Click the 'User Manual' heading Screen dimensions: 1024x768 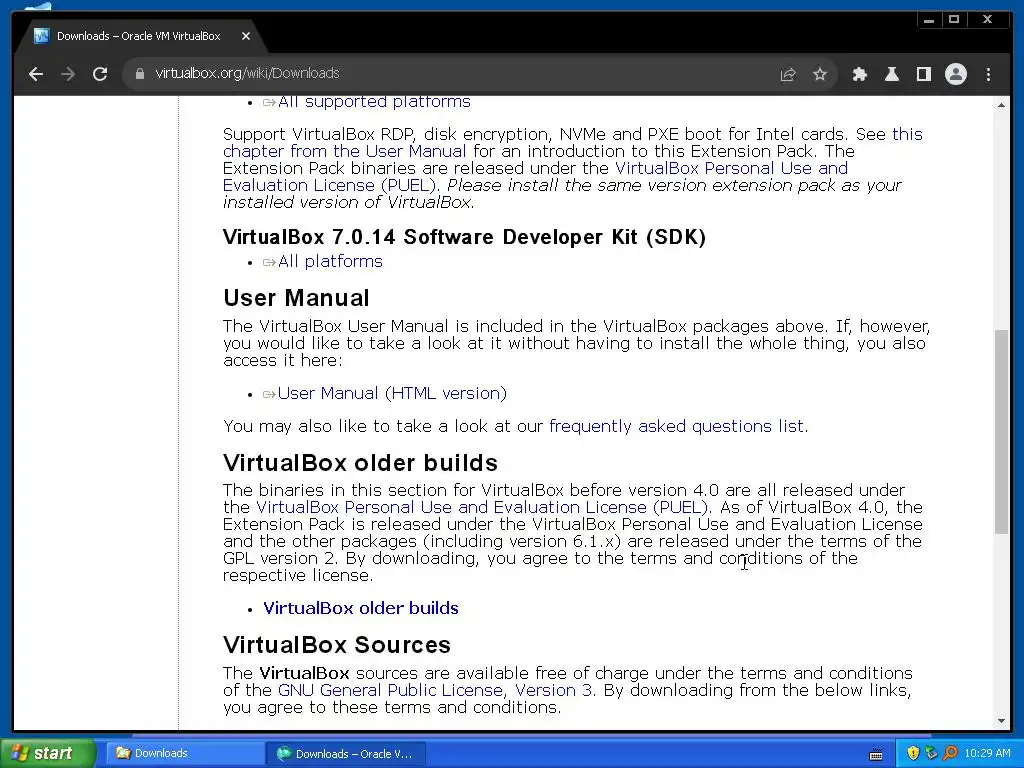click(x=296, y=298)
